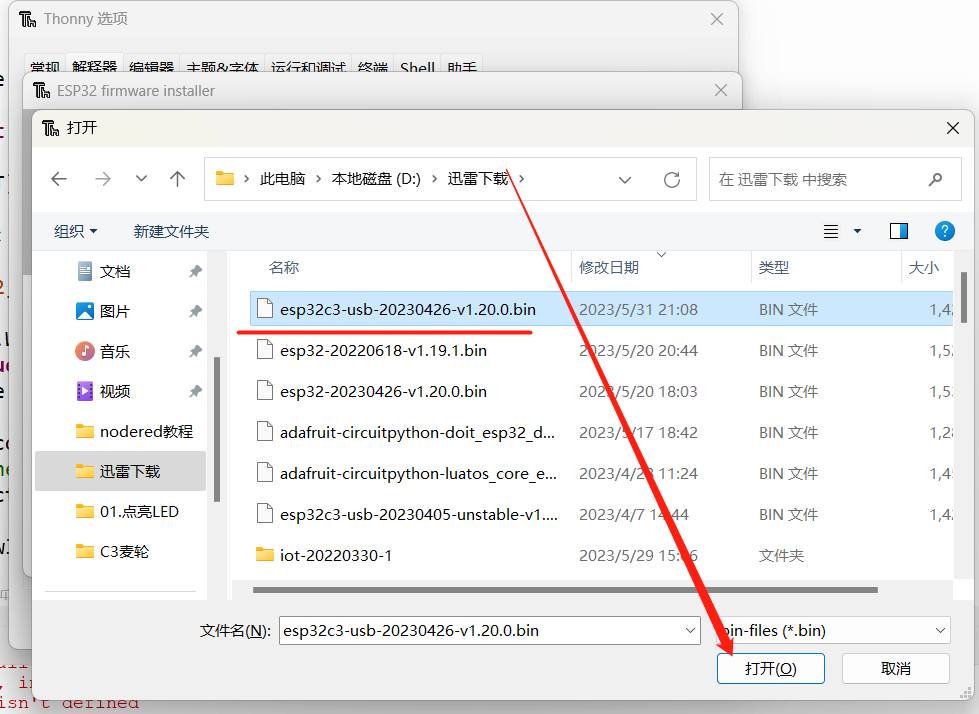This screenshot has width=979, height=714.
Task: Expand the chevron after 此电脑 in path
Action: click(x=318, y=179)
